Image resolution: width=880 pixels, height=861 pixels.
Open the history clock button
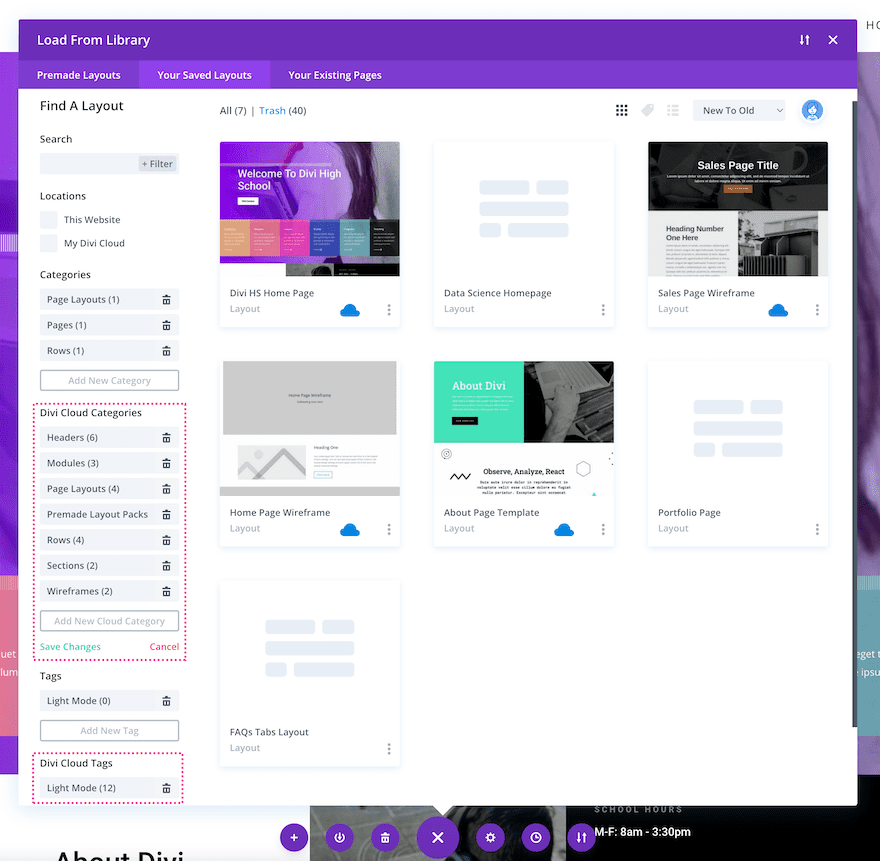pyautogui.click(x=536, y=837)
